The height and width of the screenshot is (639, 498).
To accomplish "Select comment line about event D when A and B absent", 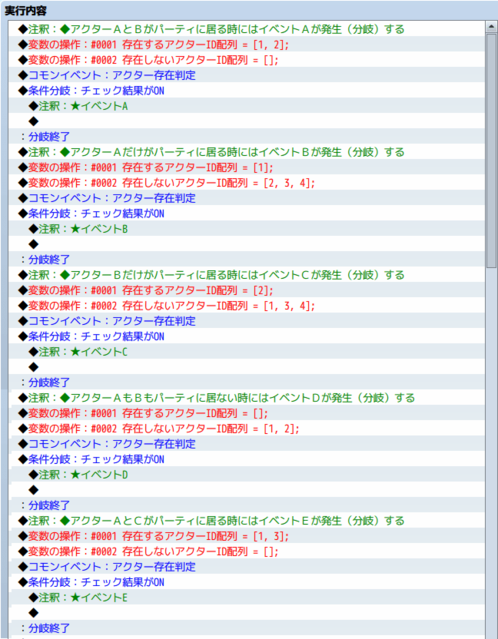I will pos(247,398).
